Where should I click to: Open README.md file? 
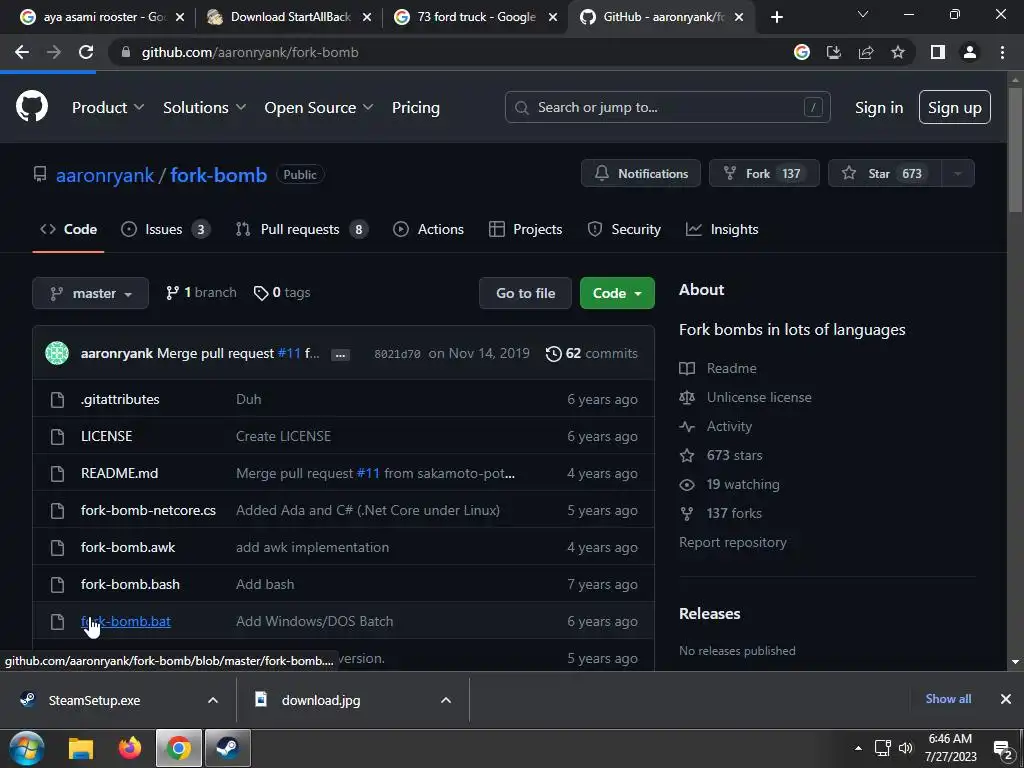click(119, 473)
